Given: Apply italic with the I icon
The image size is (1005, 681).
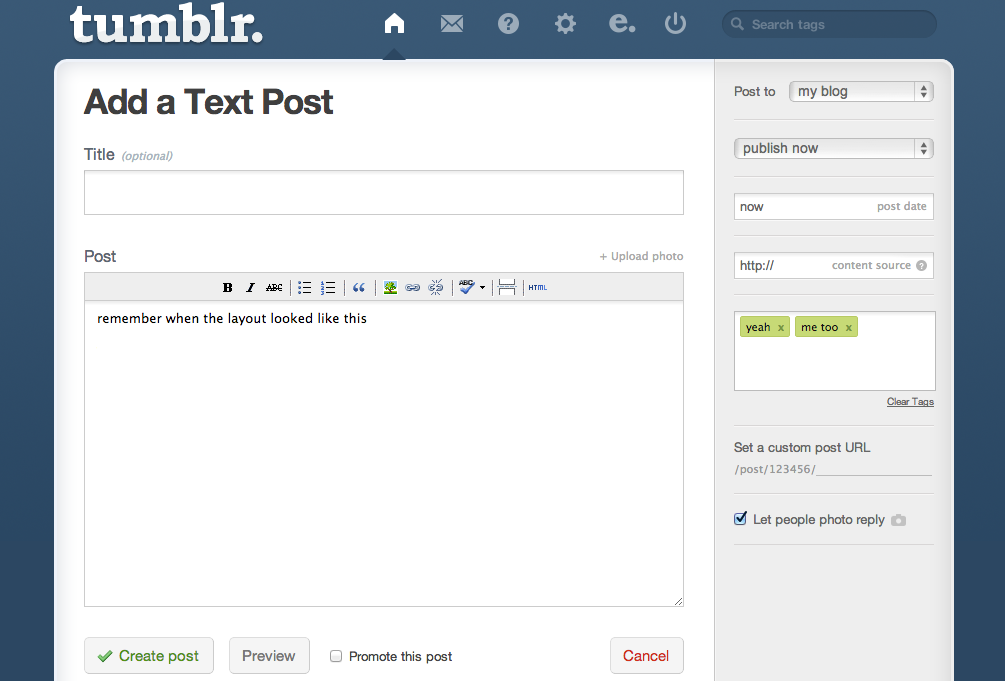Looking at the screenshot, I should pos(250,288).
